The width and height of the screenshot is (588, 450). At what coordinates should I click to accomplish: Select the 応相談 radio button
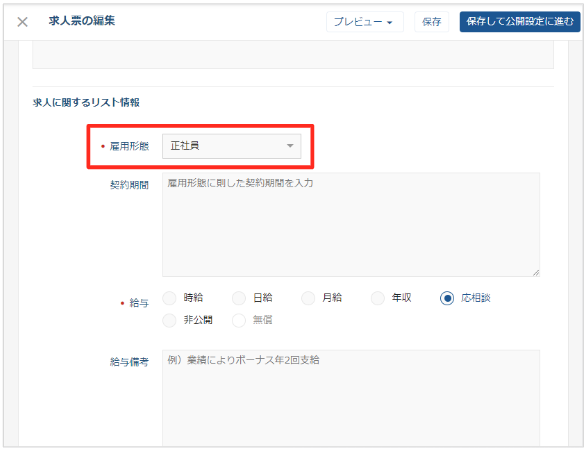click(x=447, y=298)
